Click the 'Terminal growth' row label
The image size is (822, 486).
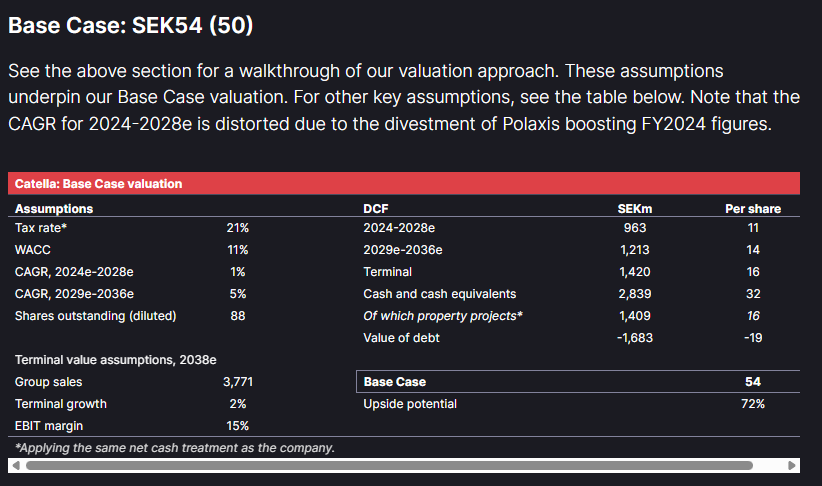click(61, 404)
